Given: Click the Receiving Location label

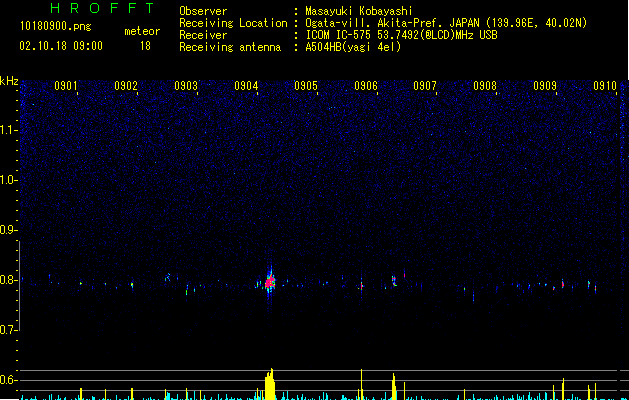Looking at the screenshot, I should [233, 23].
